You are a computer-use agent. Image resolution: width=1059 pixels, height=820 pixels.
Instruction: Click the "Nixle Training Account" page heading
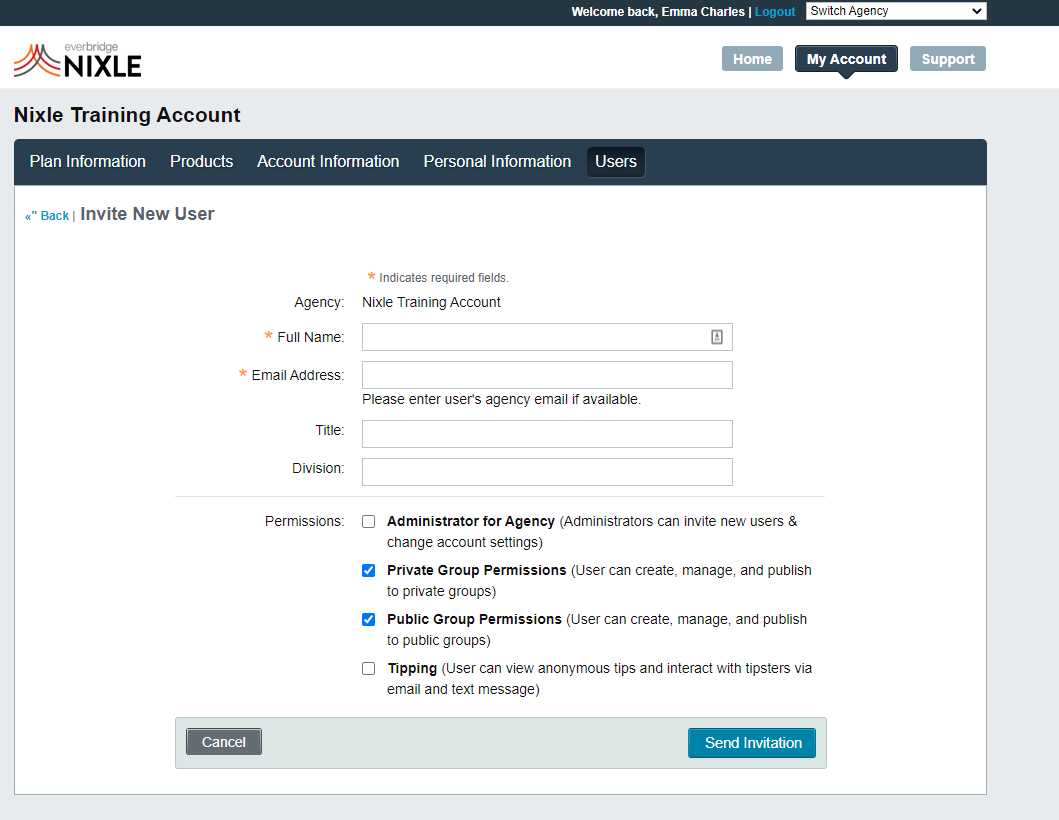(x=127, y=115)
